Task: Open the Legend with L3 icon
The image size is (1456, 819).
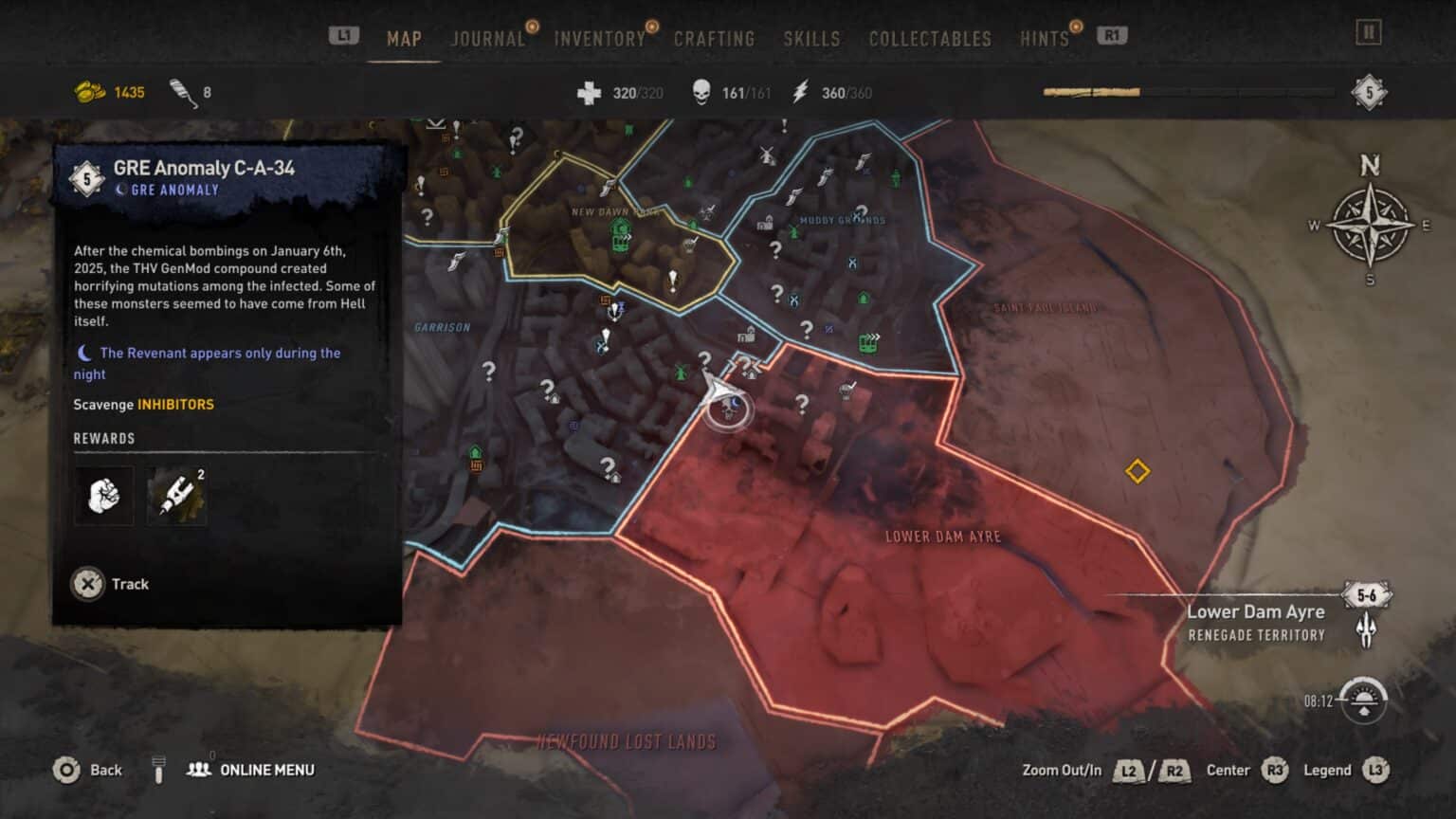Action: click(1375, 770)
